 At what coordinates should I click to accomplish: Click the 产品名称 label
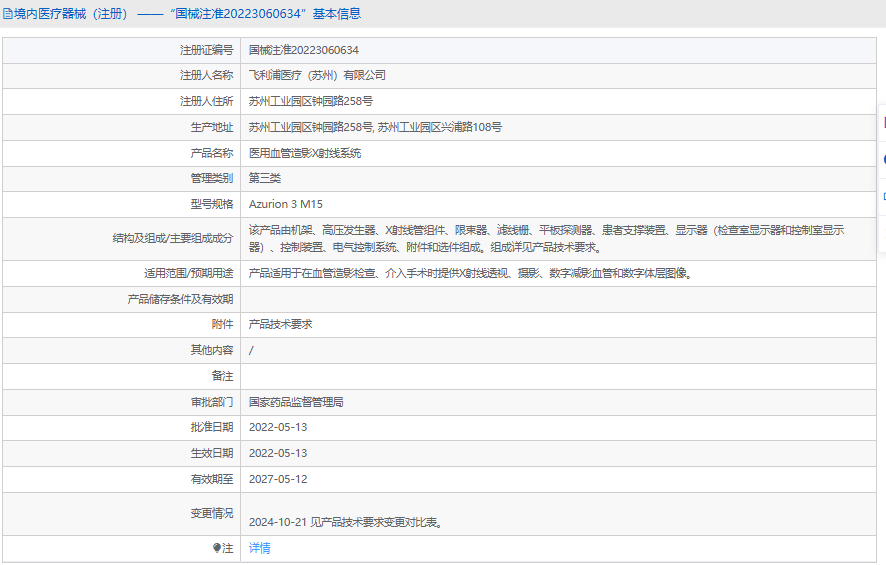click(212, 153)
